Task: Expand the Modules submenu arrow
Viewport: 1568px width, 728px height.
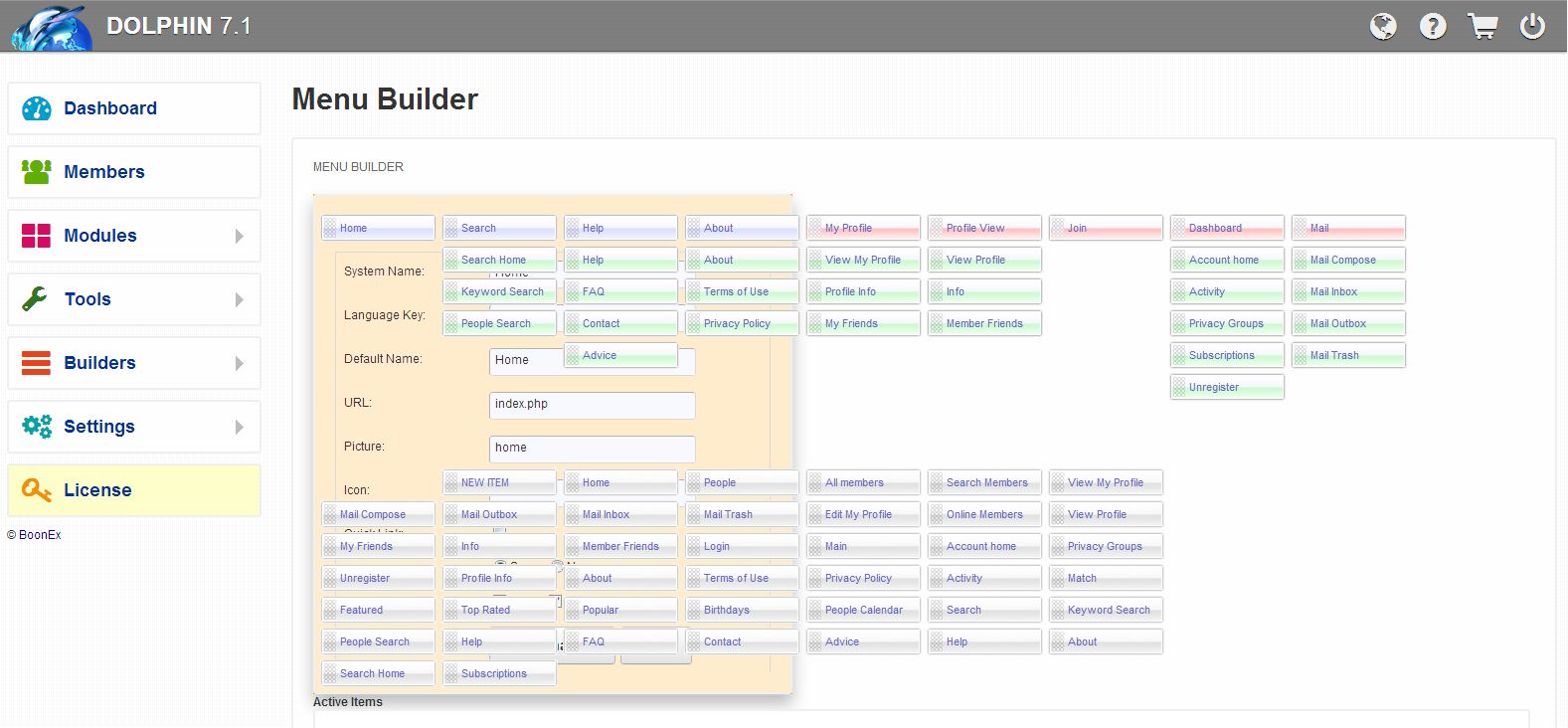Action: coord(239,236)
